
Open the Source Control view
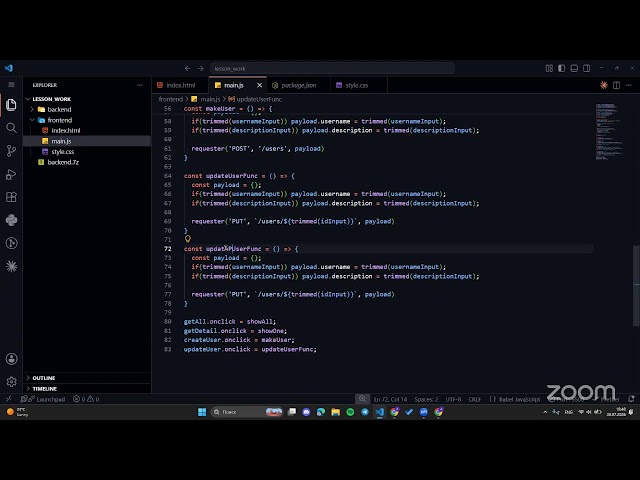point(11,151)
